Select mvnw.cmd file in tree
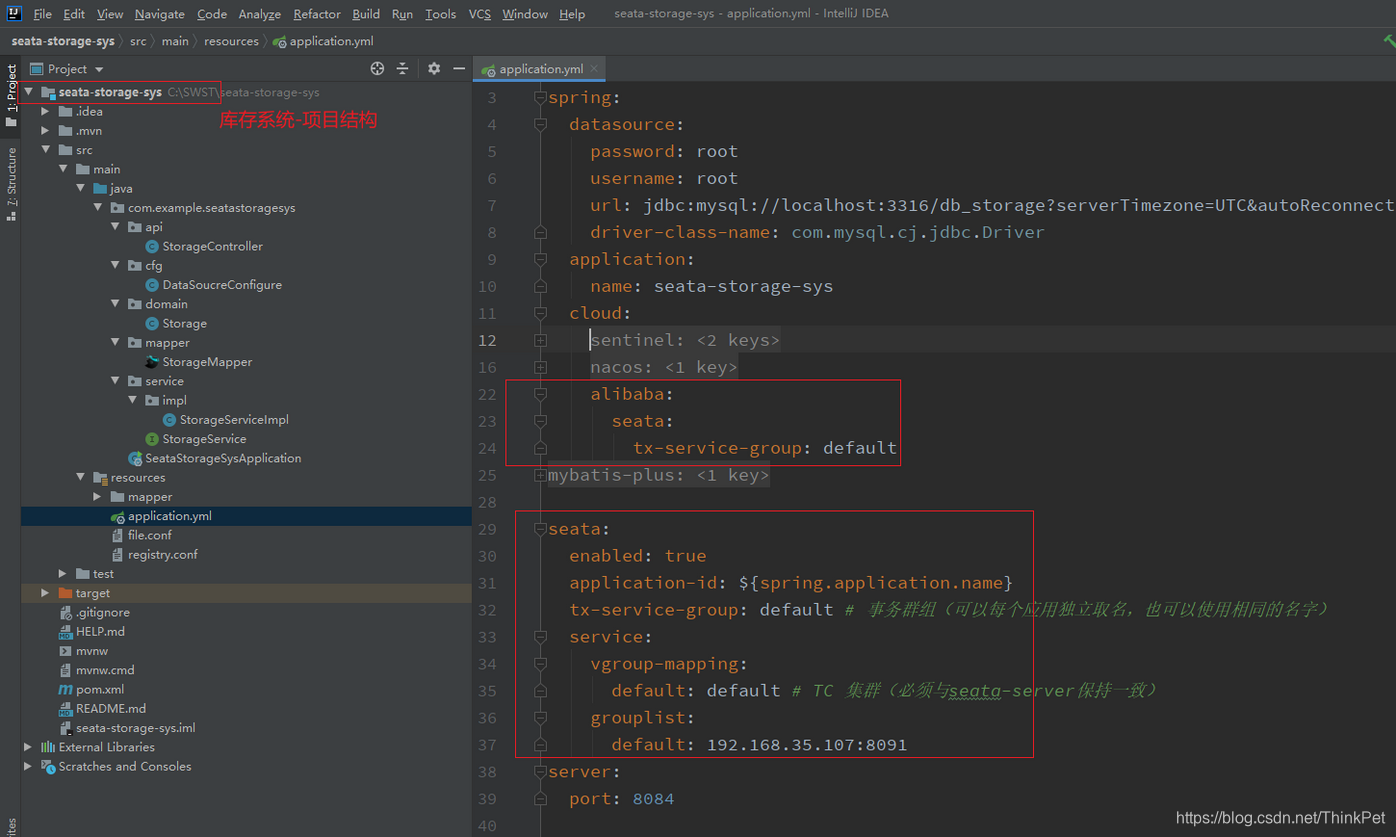Viewport: 1396px width, 837px height. coord(104,670)
